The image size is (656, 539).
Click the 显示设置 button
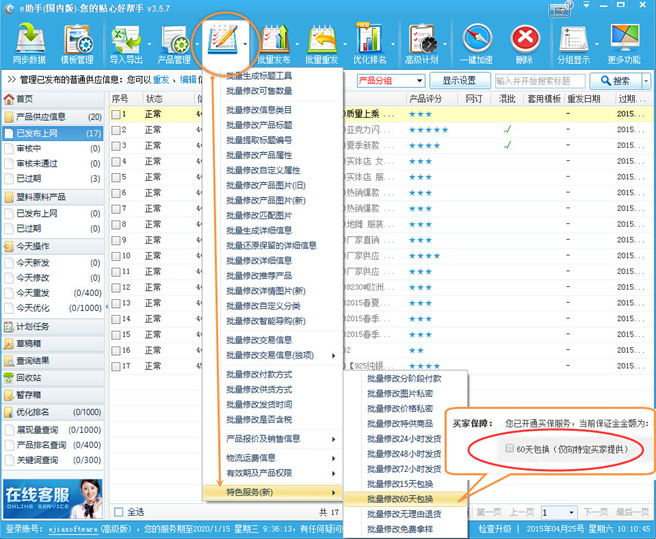tap(459, 81)
